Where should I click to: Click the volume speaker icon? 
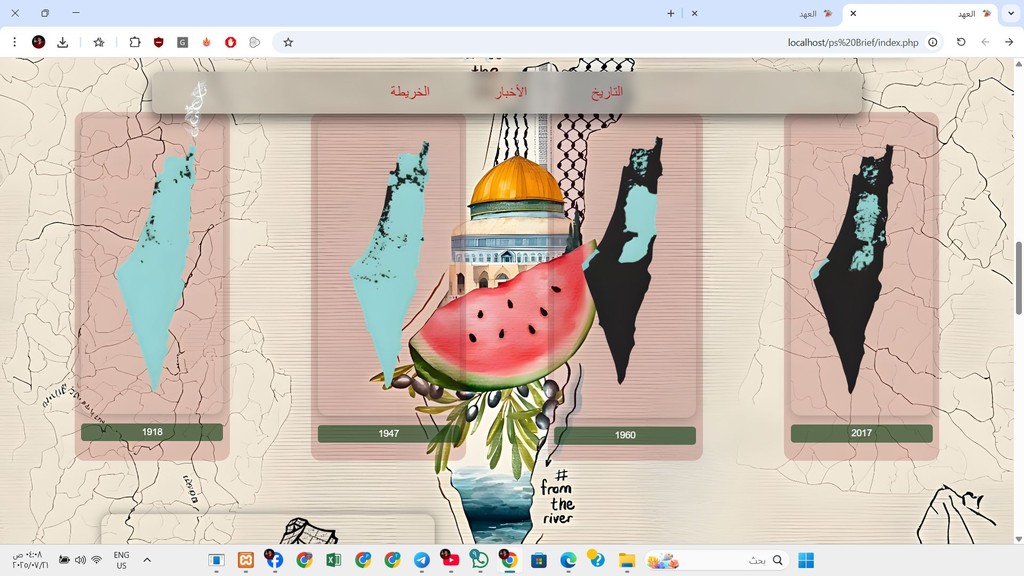(80, 560)
